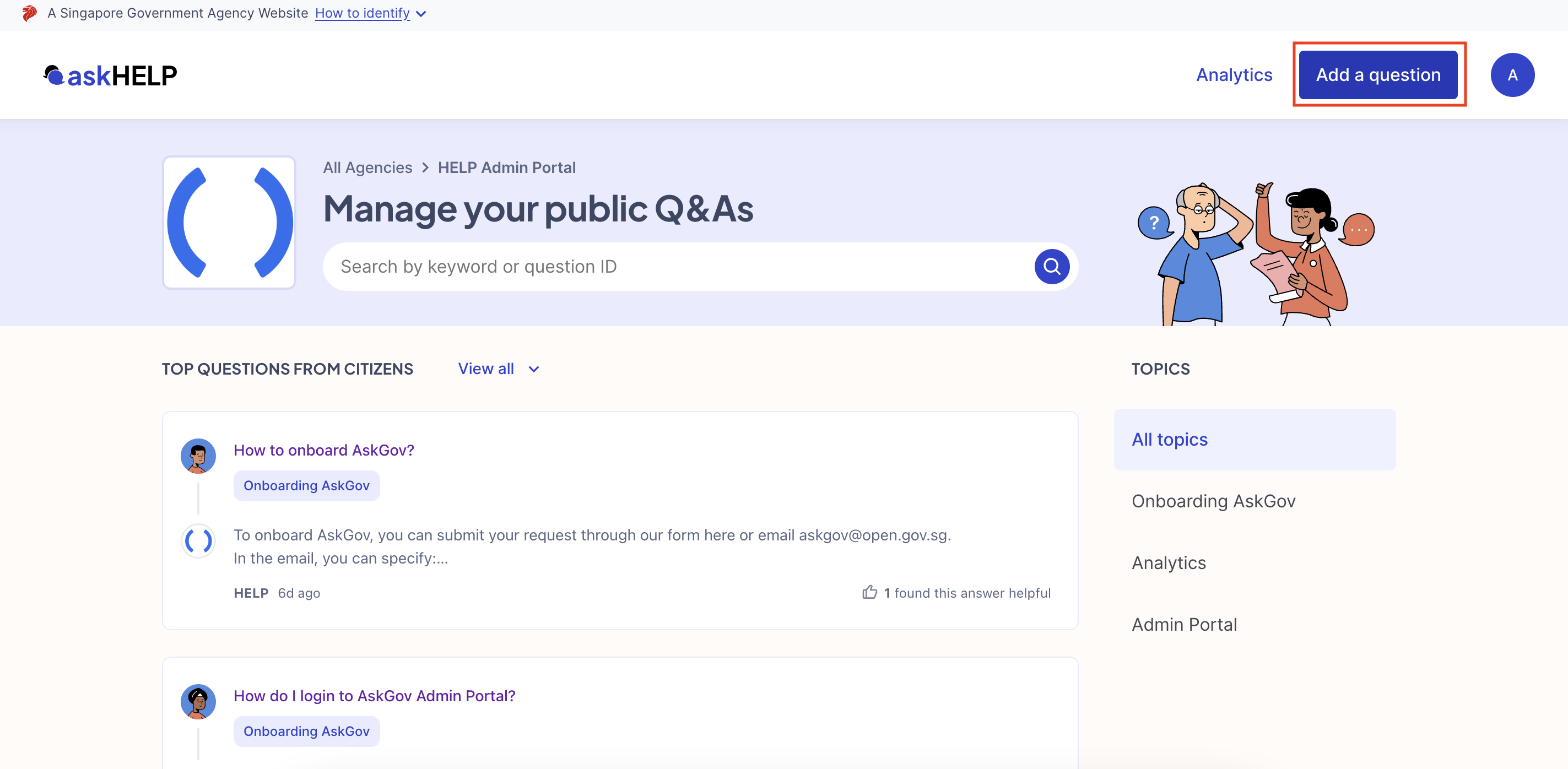This screenshot has width=1568, height=769.
Task: Open the View all dropdown
Action: coord(486,369)
